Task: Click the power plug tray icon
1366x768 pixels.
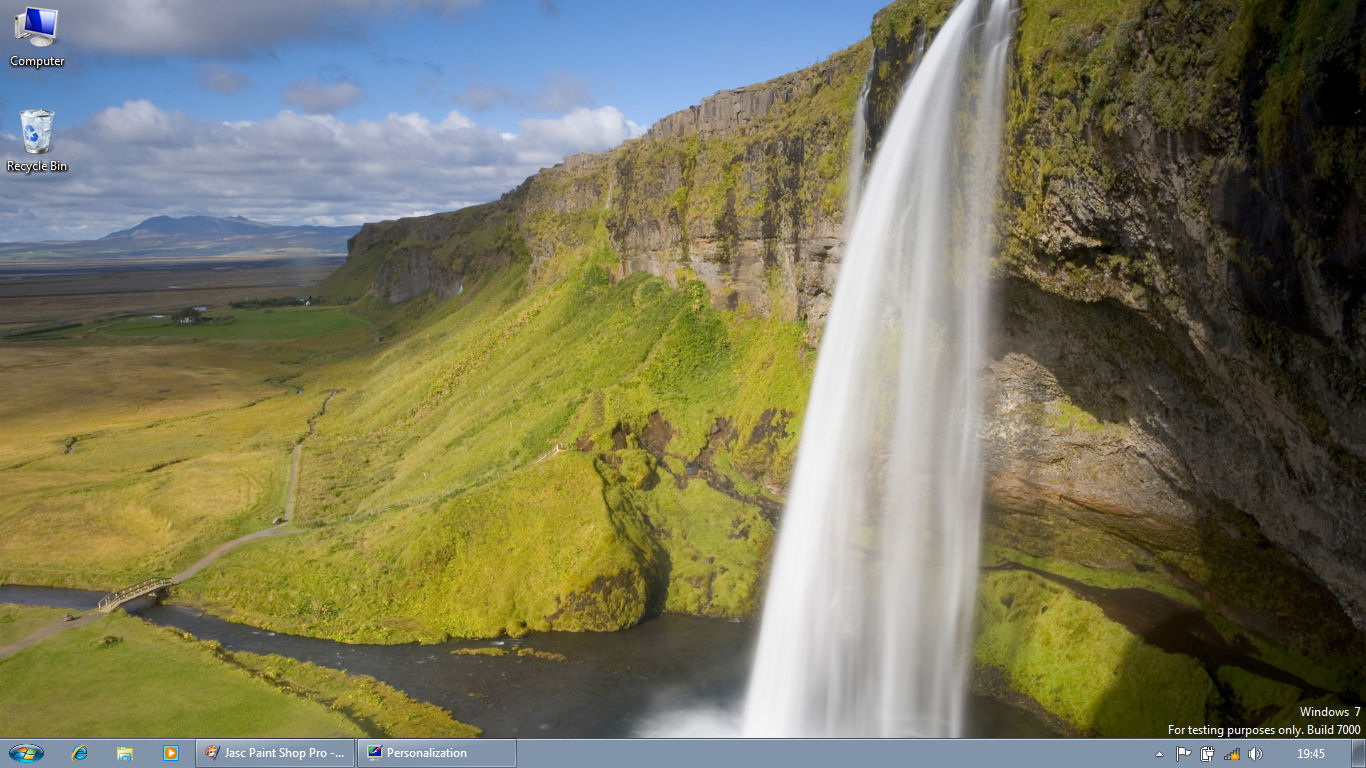Action: (1207, 754)
